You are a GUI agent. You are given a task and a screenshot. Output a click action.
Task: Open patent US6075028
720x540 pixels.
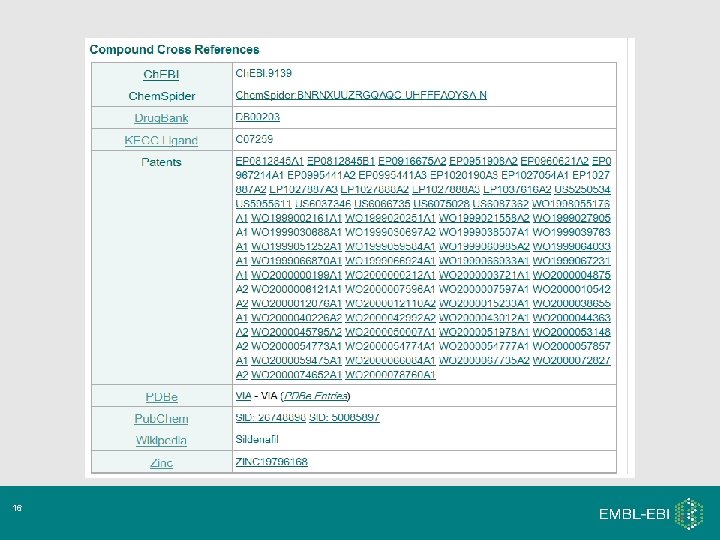pyautogui.click(x=441, y=203)
